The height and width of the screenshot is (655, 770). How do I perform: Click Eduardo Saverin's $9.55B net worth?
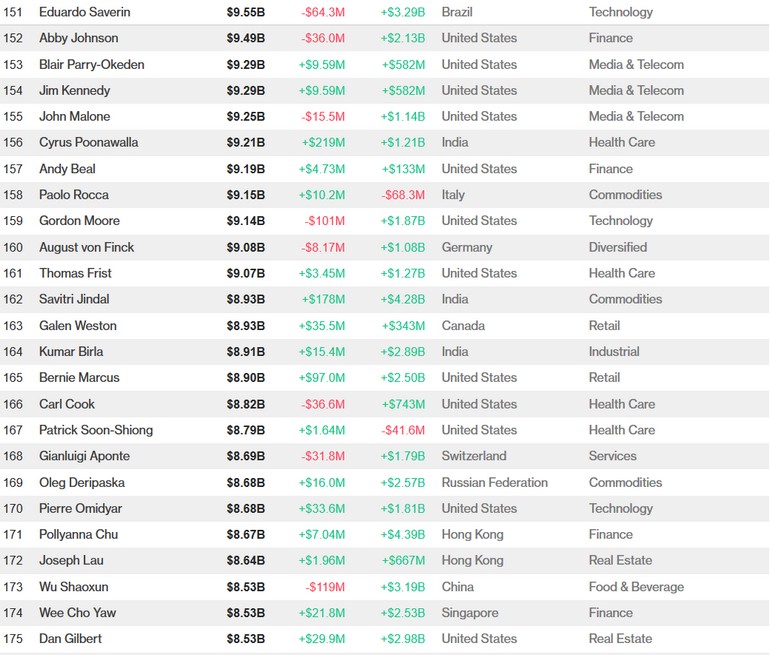coord(245,12)
